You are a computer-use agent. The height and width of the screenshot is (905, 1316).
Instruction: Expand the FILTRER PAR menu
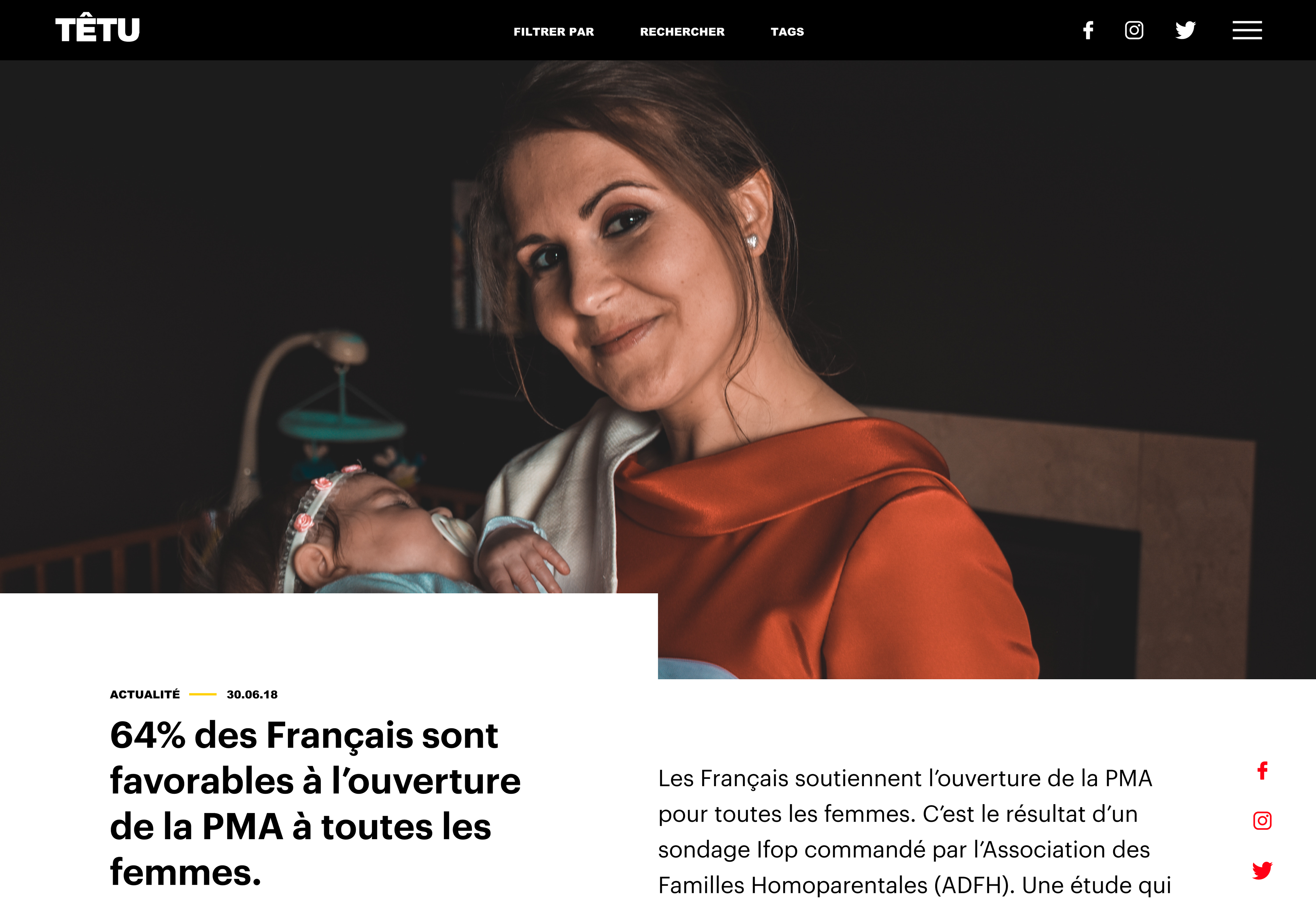coord(554,32)
